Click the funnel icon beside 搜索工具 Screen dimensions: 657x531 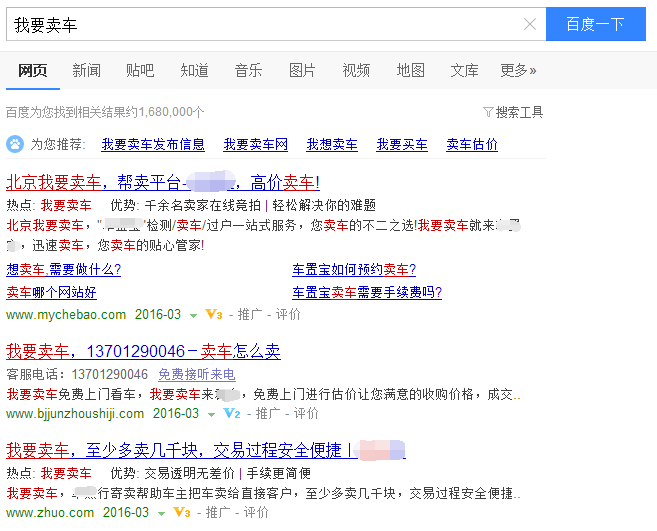(488, 112)
